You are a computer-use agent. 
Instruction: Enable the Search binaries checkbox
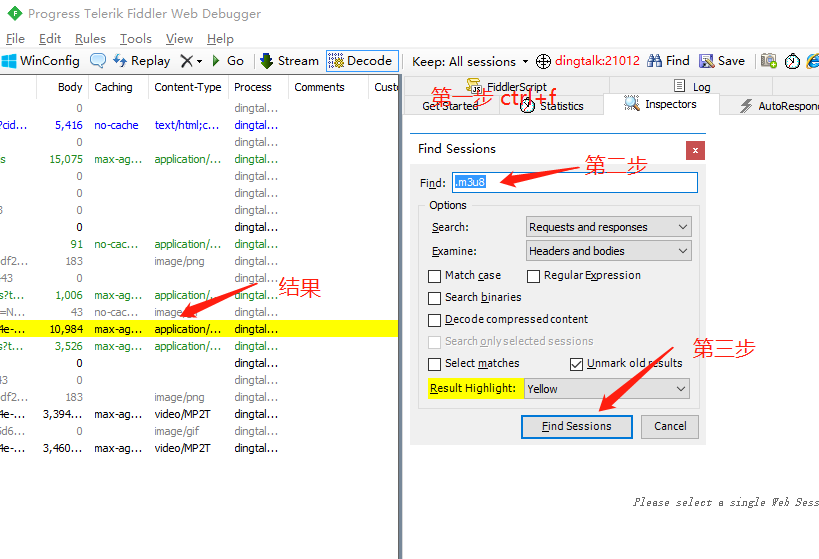click(x=434, y=298)
